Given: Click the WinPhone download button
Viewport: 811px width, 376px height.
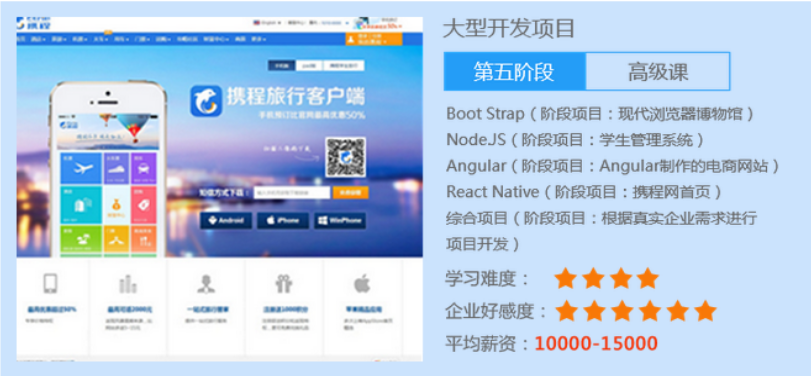Looking at the screenshot, I should (340, 220).
